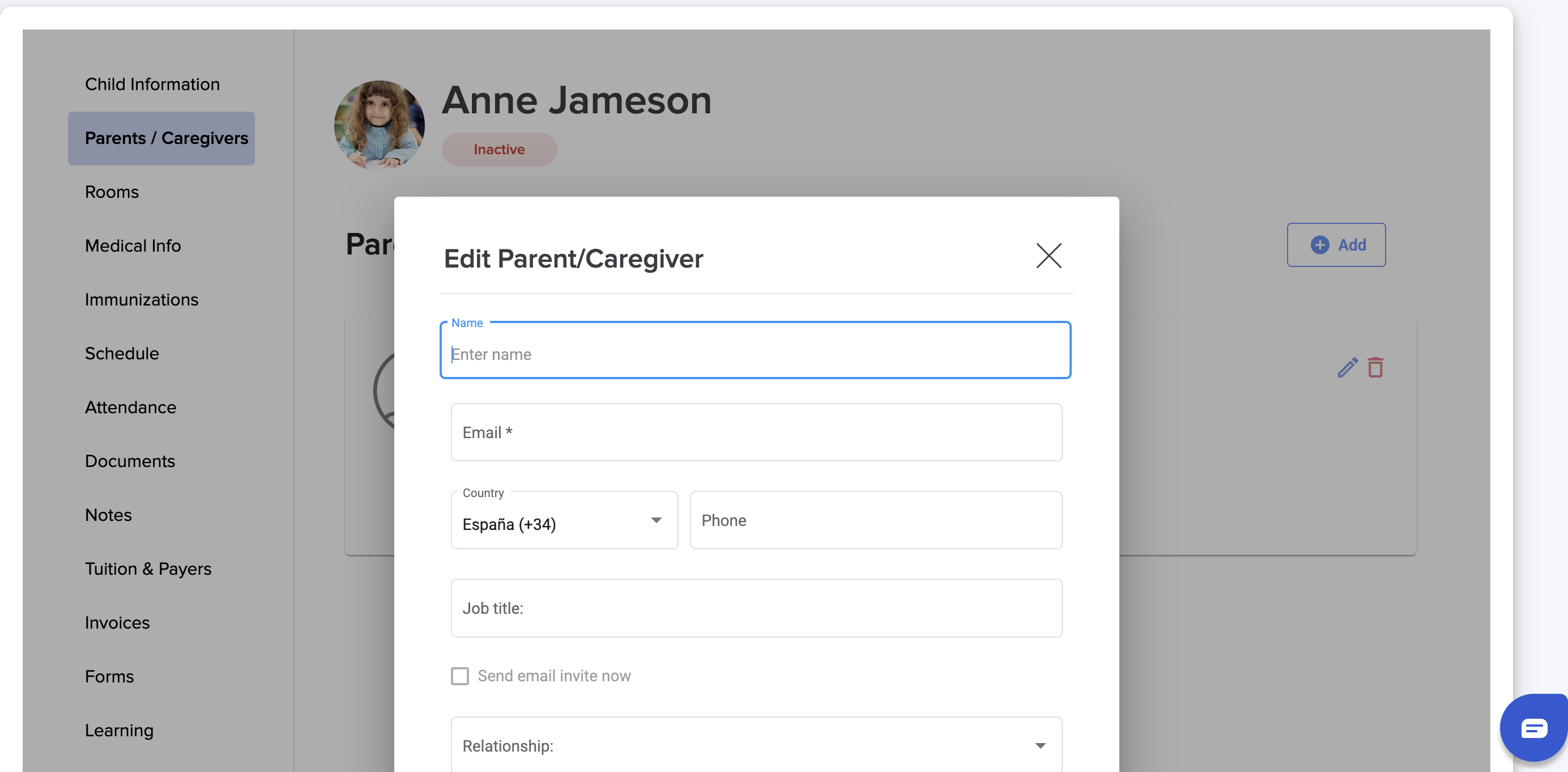Click the plus icon in Add button
This screenshot has height=772, width=1568.
point(1319,245)
